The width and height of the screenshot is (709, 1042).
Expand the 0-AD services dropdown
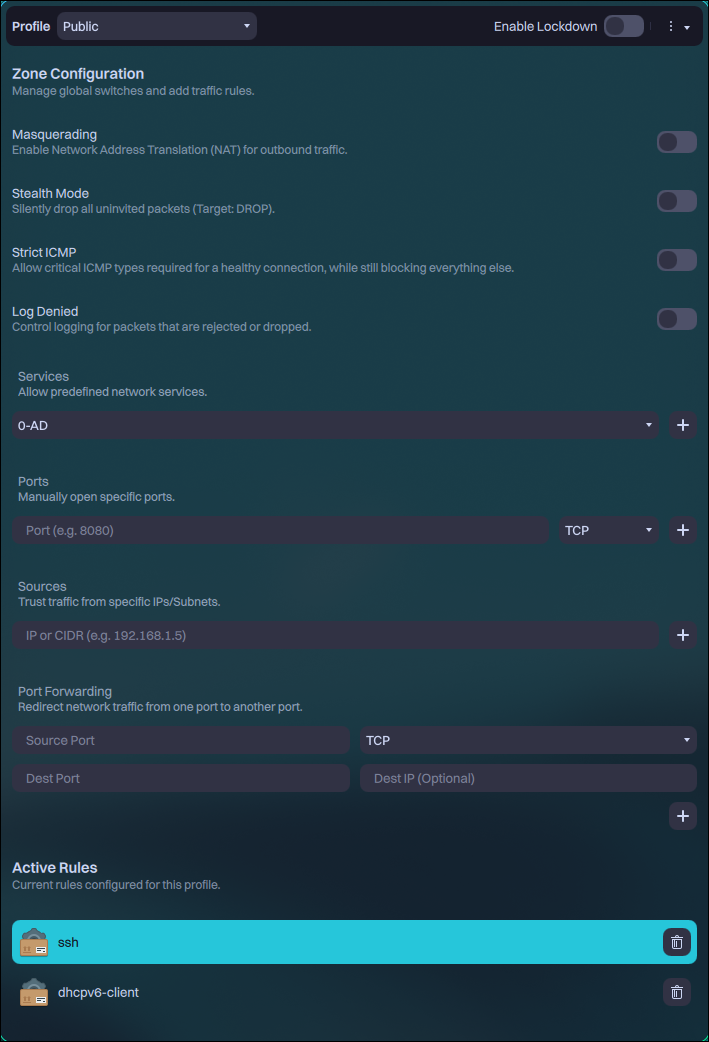coord(335,425)
